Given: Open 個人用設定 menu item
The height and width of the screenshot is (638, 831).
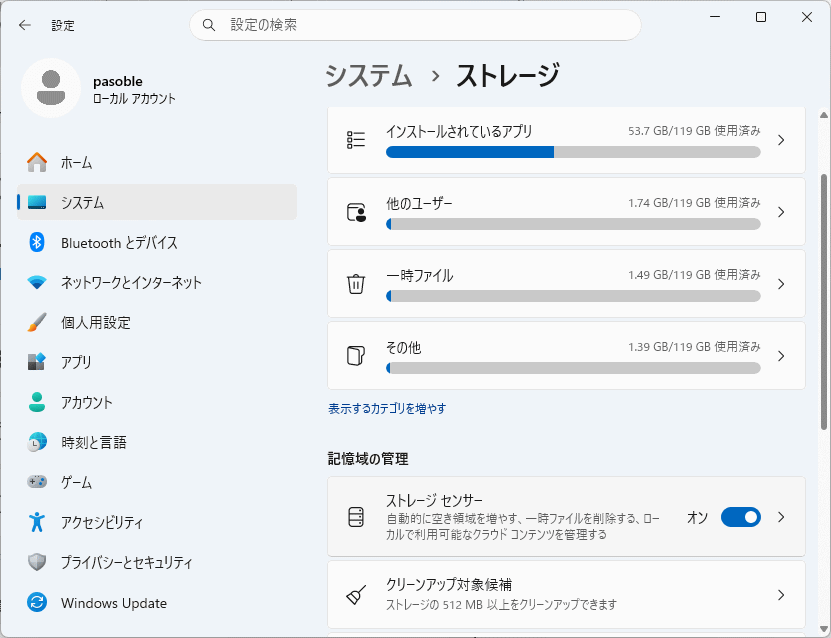Looking at the screenshot, I should coord(157,322).
